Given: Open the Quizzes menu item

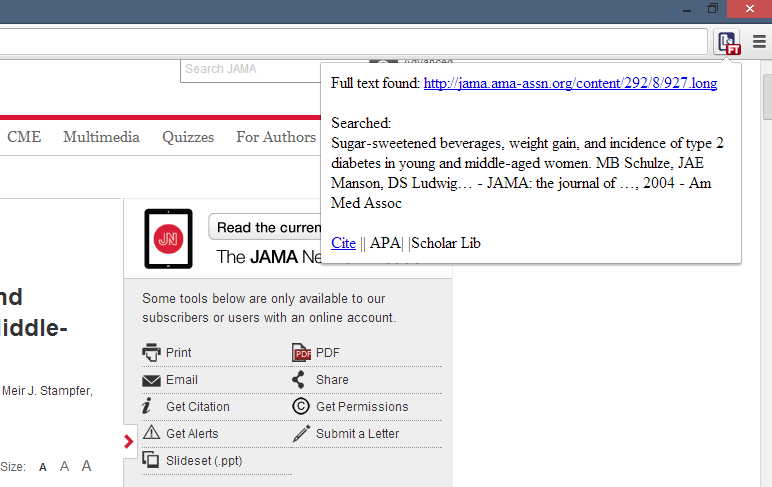Looking at the screenshot, I should click(188, 137).
